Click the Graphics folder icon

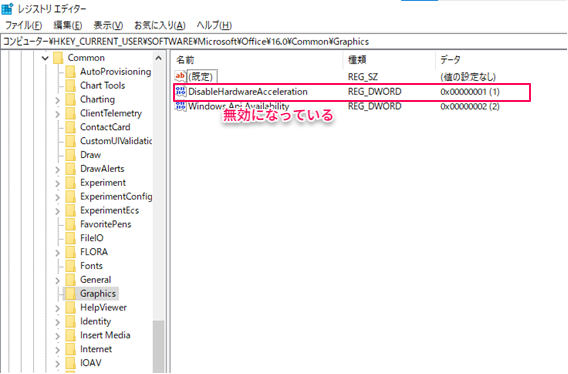tap(71, 293)
